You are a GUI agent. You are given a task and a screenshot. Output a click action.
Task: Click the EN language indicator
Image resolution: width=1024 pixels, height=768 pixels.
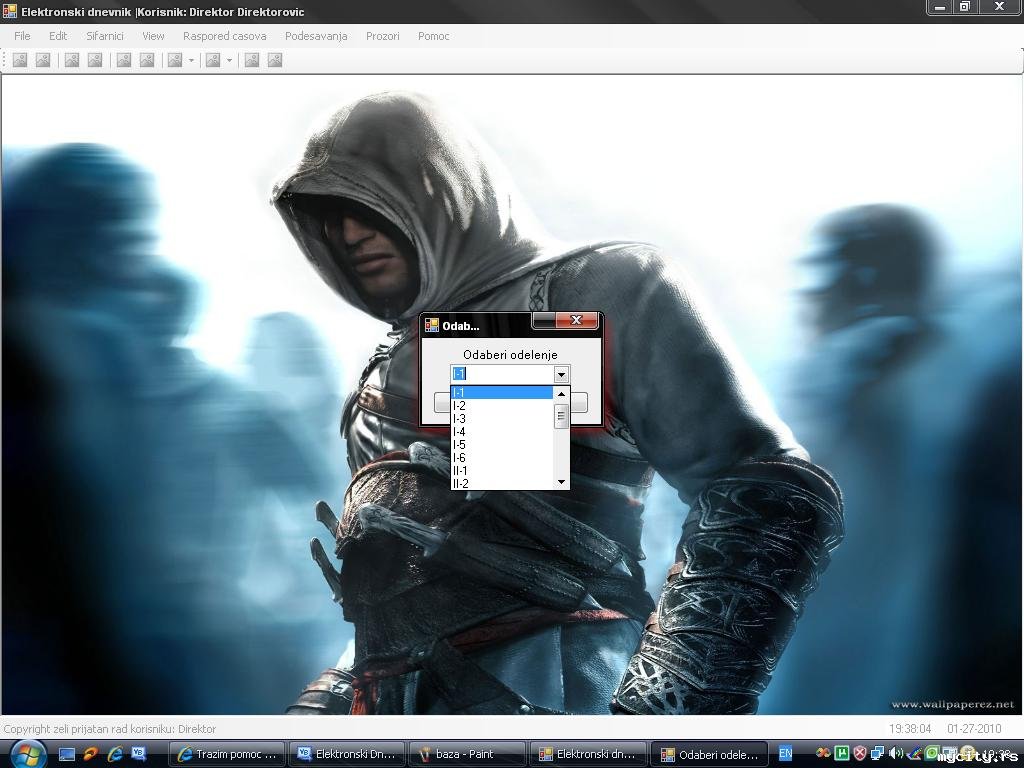(x=786, y=754)
